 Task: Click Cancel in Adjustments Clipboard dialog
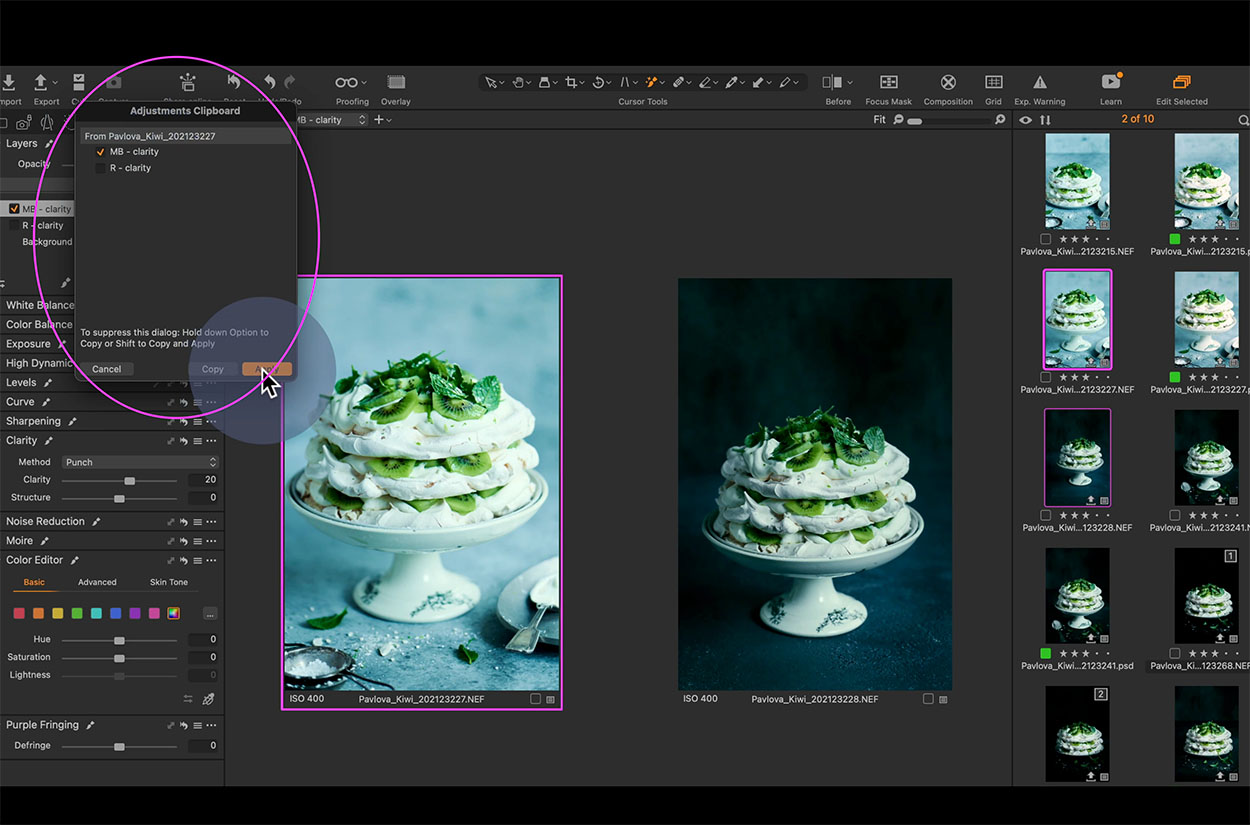click(105, 369)
